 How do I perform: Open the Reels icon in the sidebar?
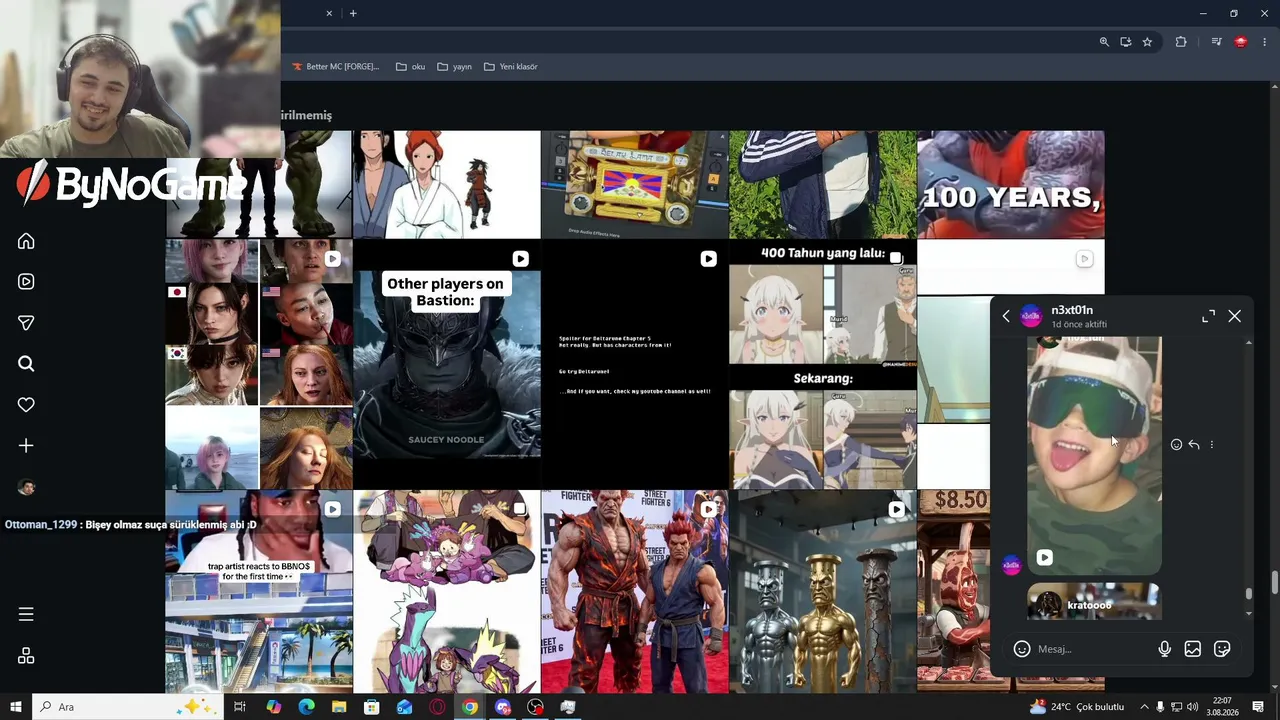coord(26,282)
